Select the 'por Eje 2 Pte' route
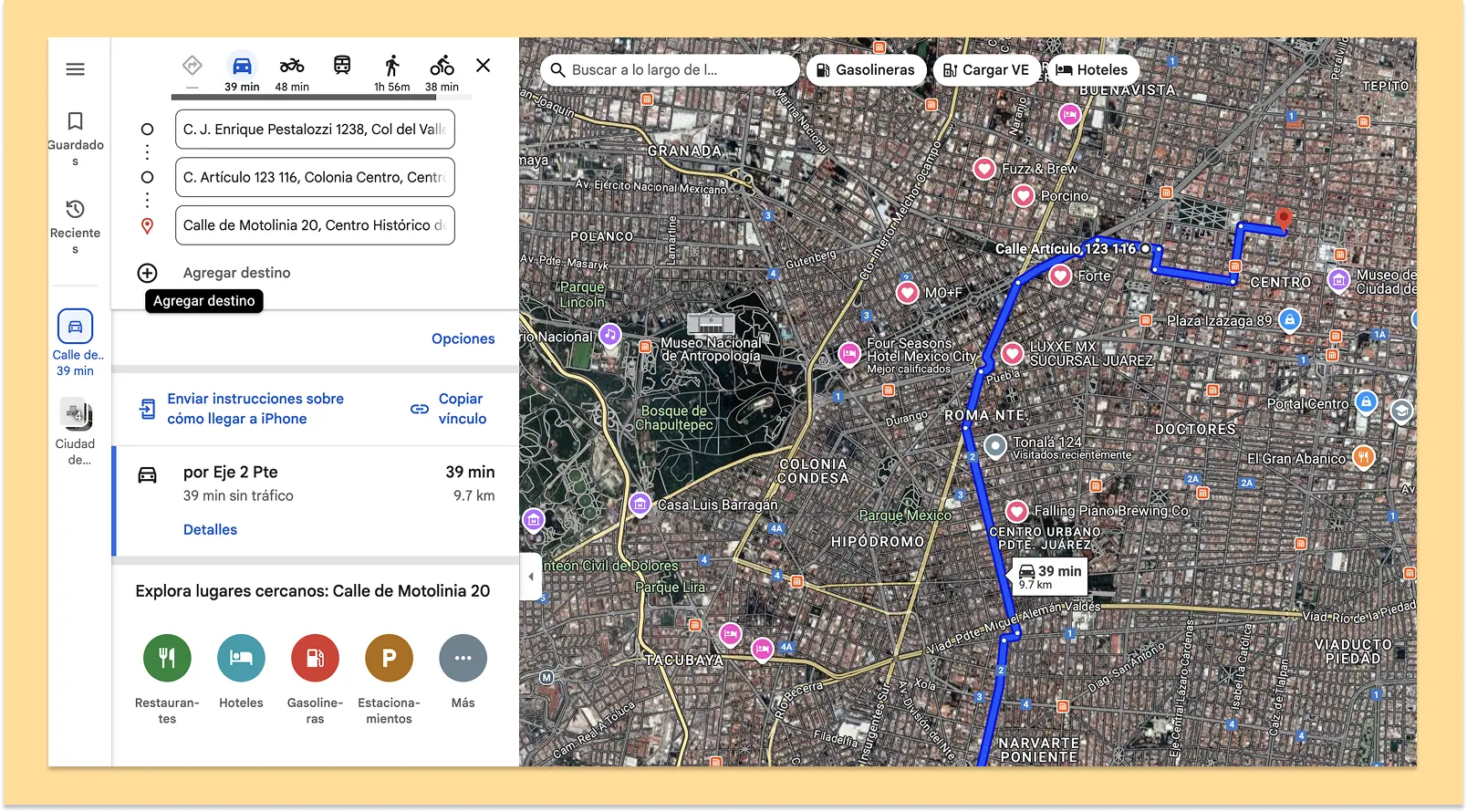Screen dimensions: 1467x812 (316, 501)
